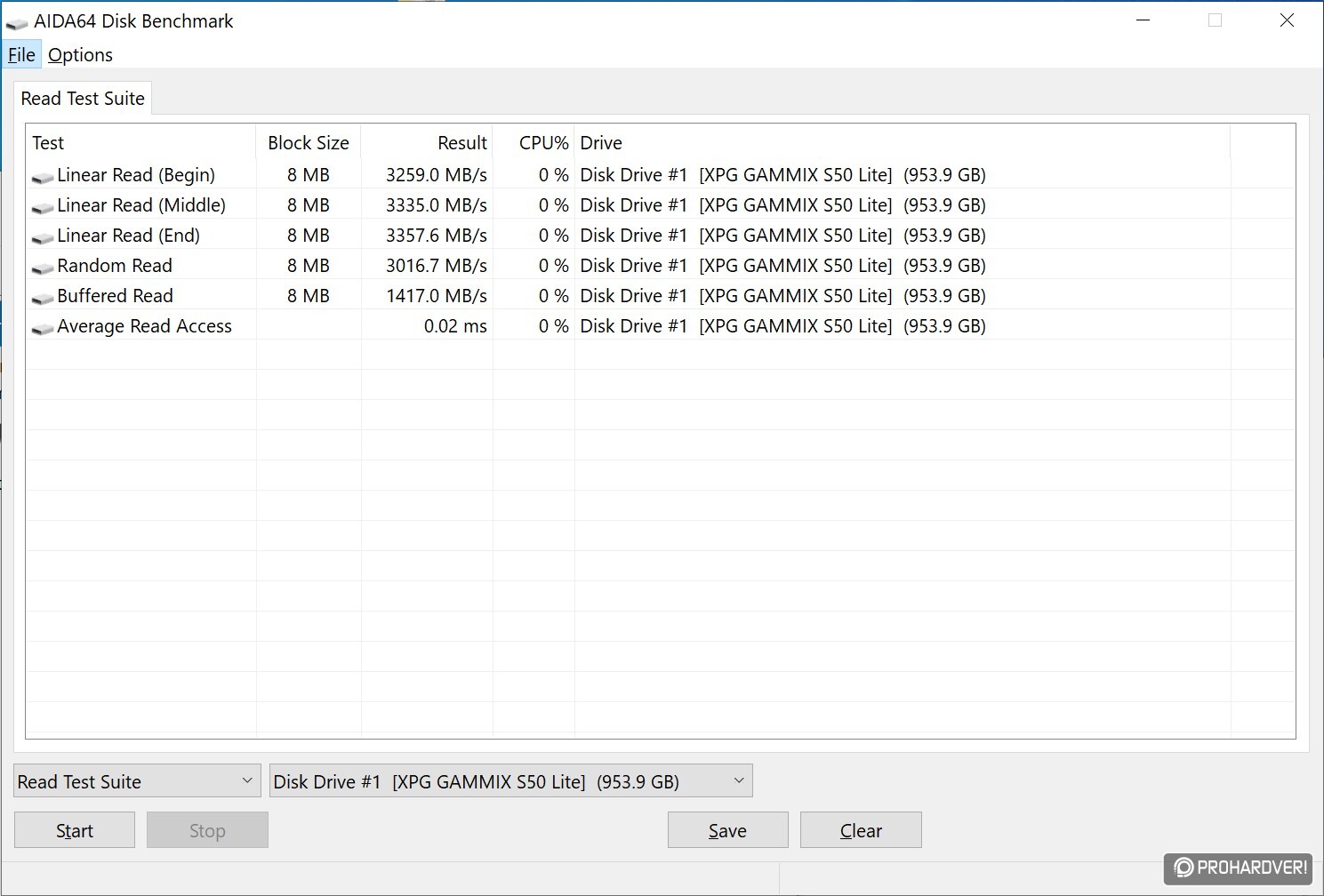Open the Read Test Suite dropdown
Screen dimensions: 1324x896
click(x=138, y=781)
